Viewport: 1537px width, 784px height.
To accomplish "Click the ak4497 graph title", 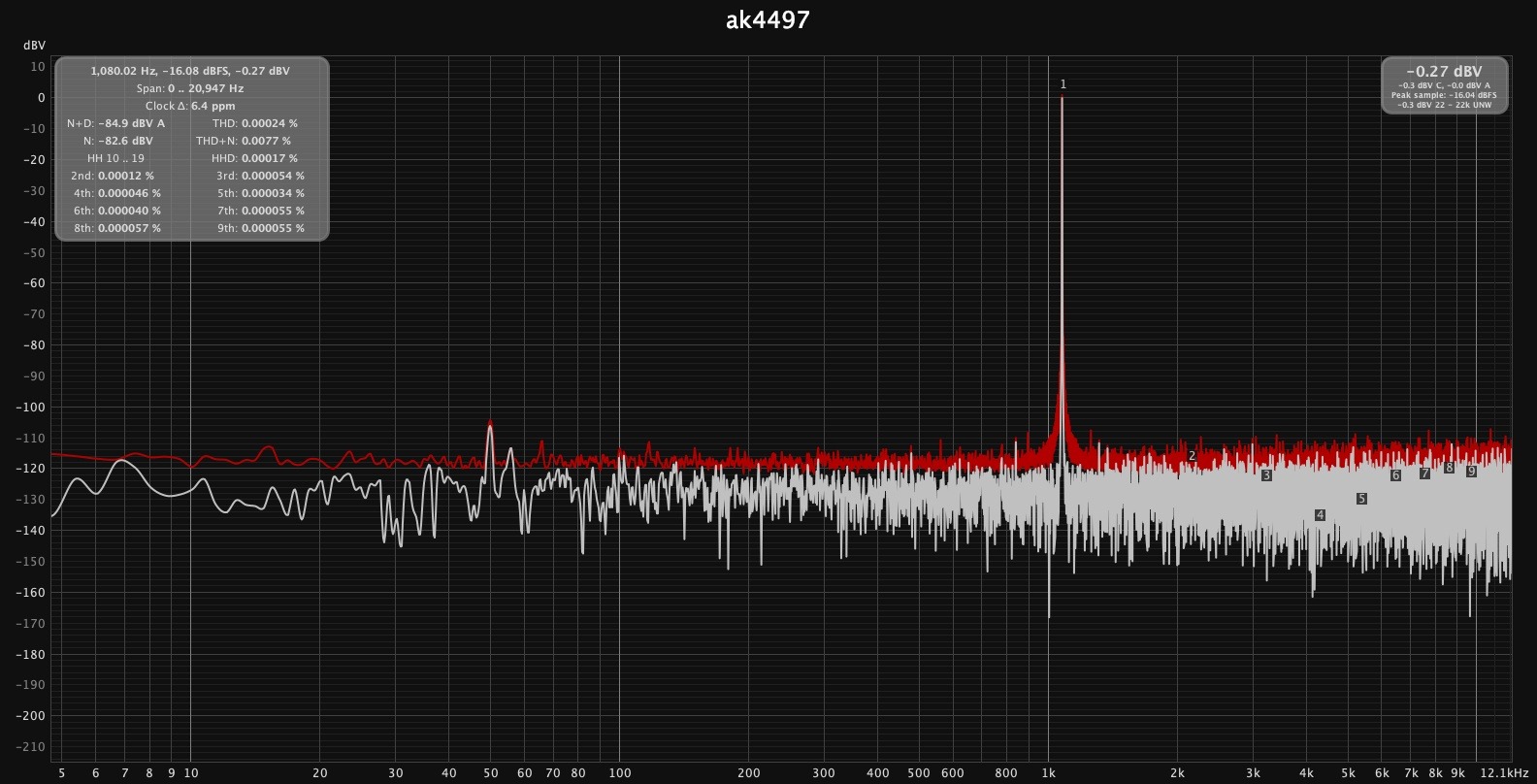I will pyautogui.click(x=768, y=19).
